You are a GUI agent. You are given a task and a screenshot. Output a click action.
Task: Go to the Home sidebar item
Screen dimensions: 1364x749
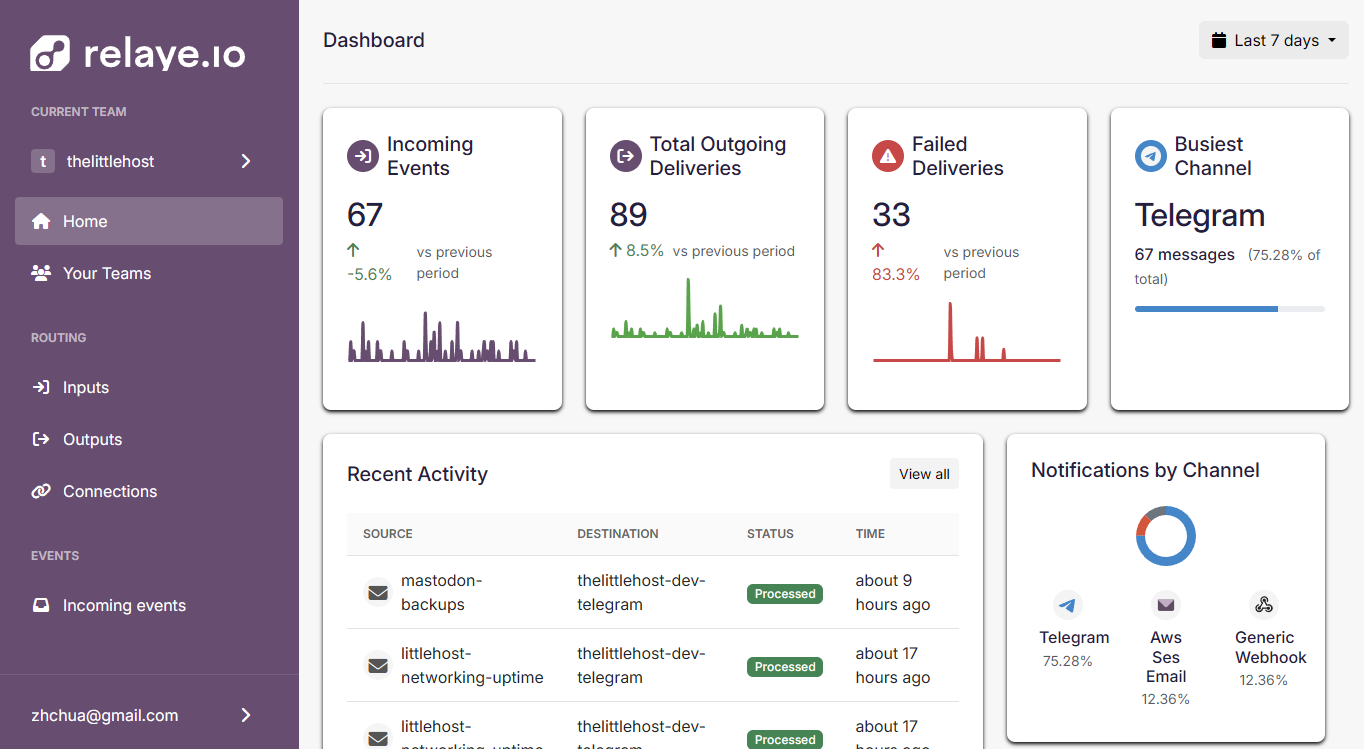click(149, 221)
